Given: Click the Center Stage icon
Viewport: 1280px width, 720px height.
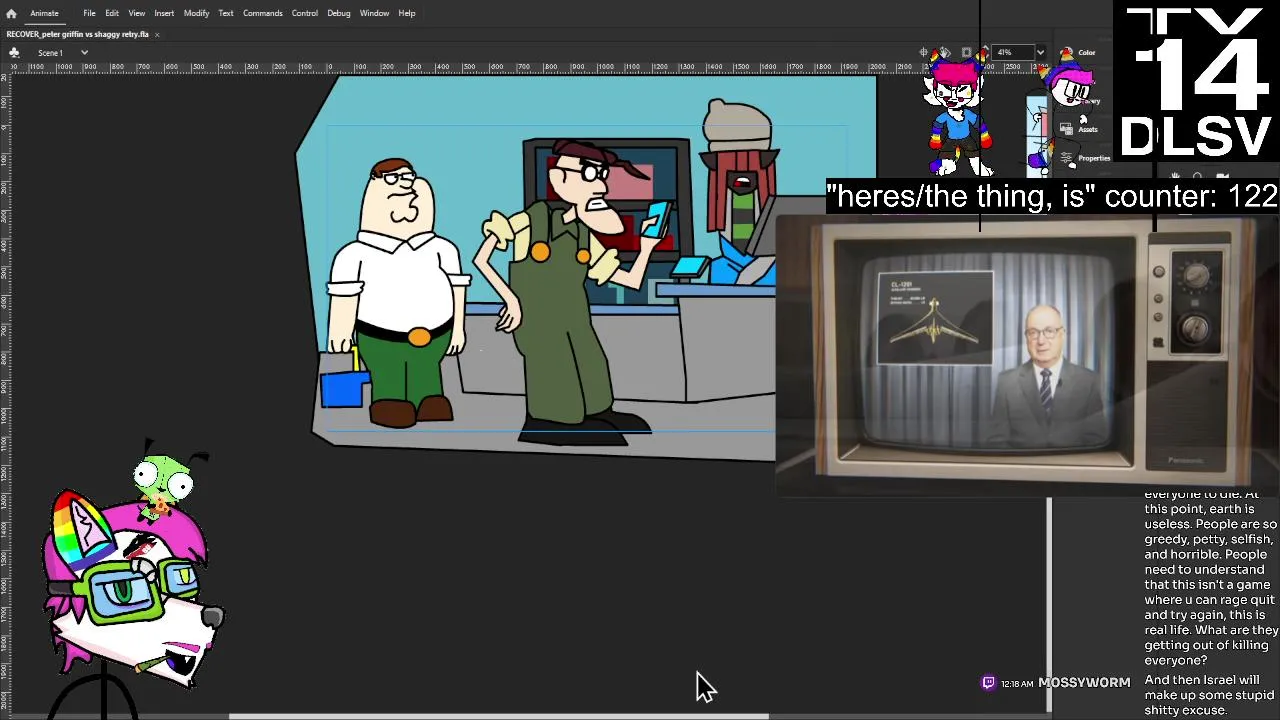Looking at the screenshot, I should point(924,52).
